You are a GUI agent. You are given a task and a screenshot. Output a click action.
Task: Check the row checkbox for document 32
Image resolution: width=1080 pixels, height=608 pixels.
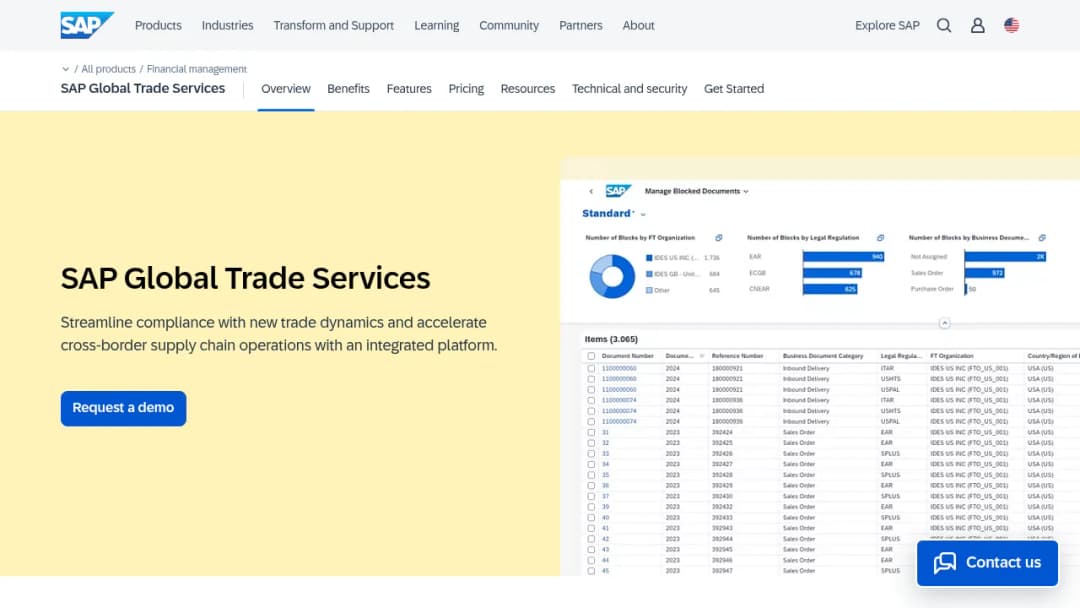point(591,443)
